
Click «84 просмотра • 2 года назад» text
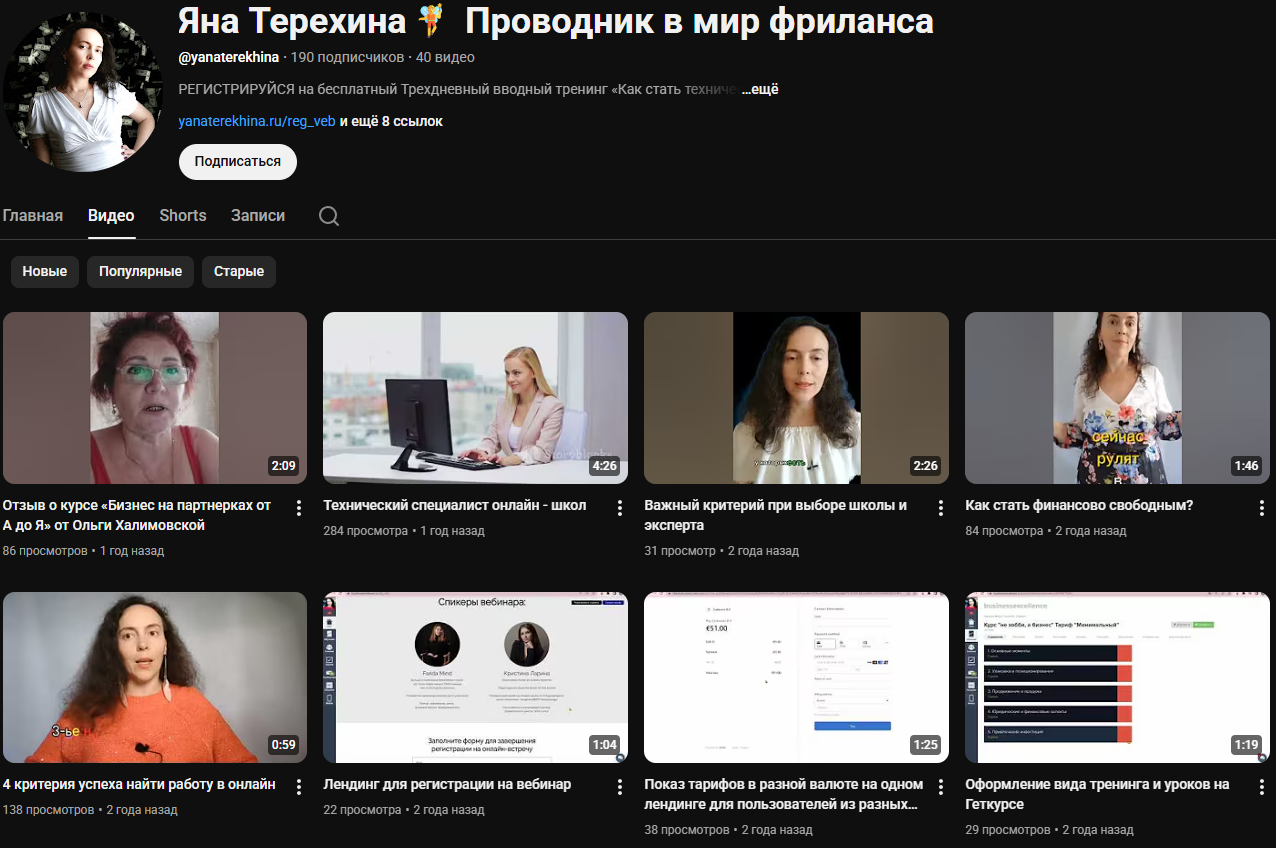click(1046, 531)
